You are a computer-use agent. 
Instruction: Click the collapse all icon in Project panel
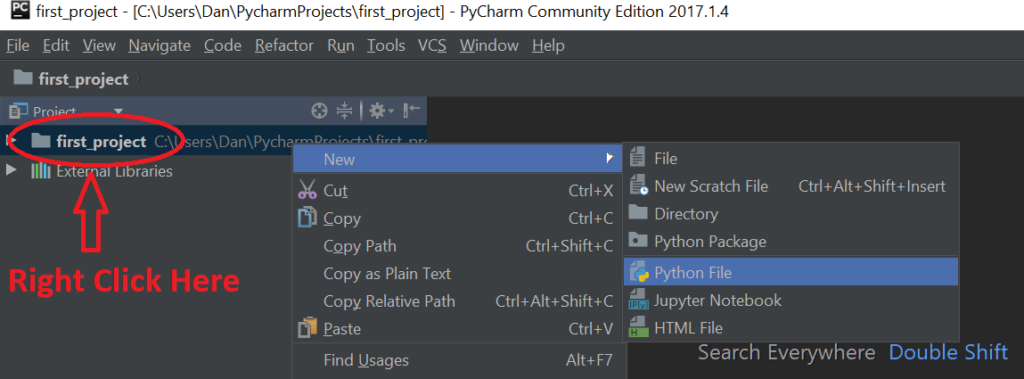point(344,111)
